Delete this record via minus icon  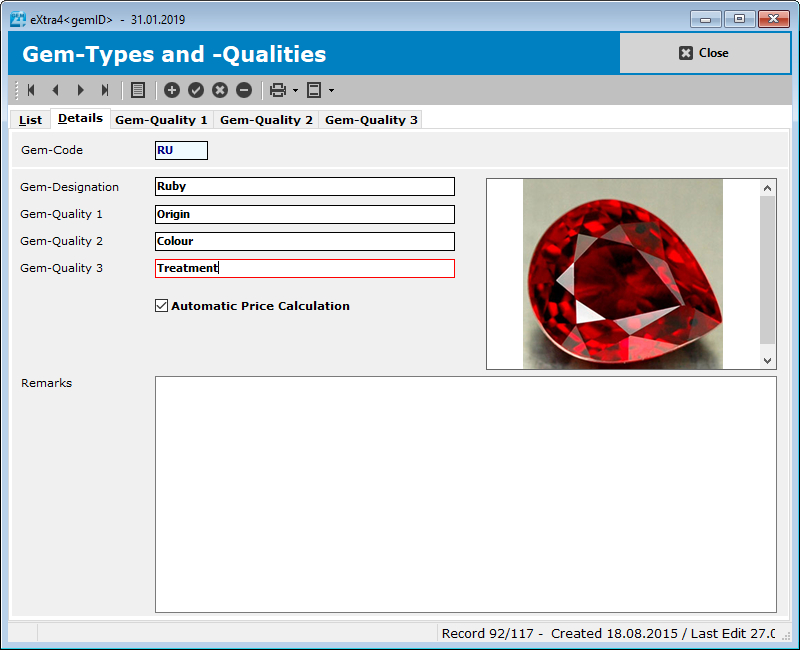243,90
